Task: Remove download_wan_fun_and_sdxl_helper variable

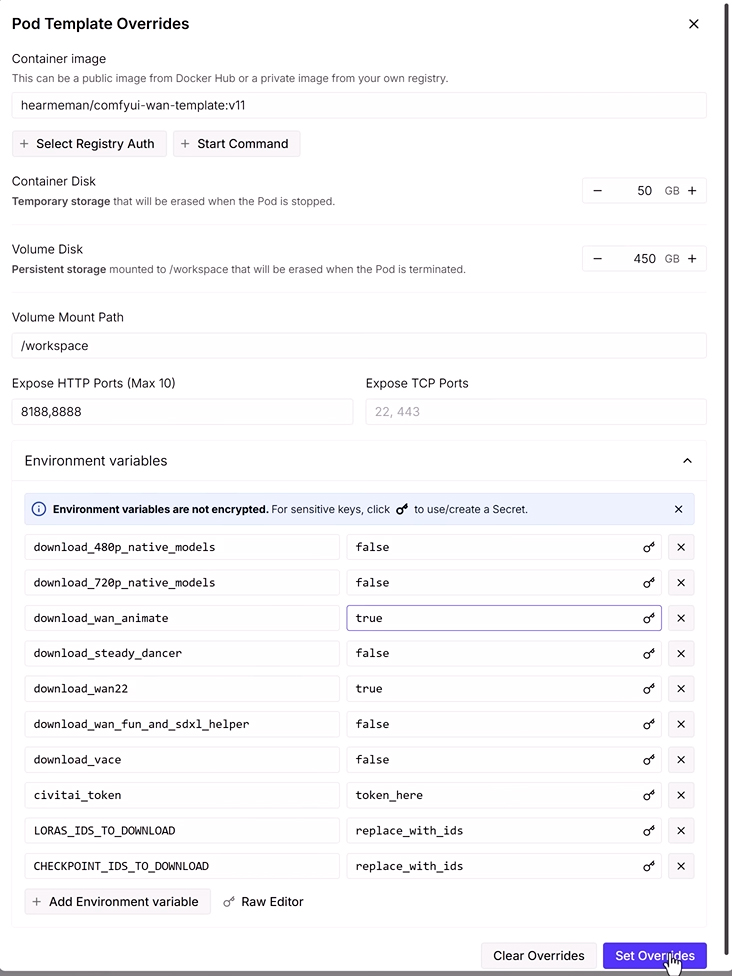Action: click(x=681, y=724)
